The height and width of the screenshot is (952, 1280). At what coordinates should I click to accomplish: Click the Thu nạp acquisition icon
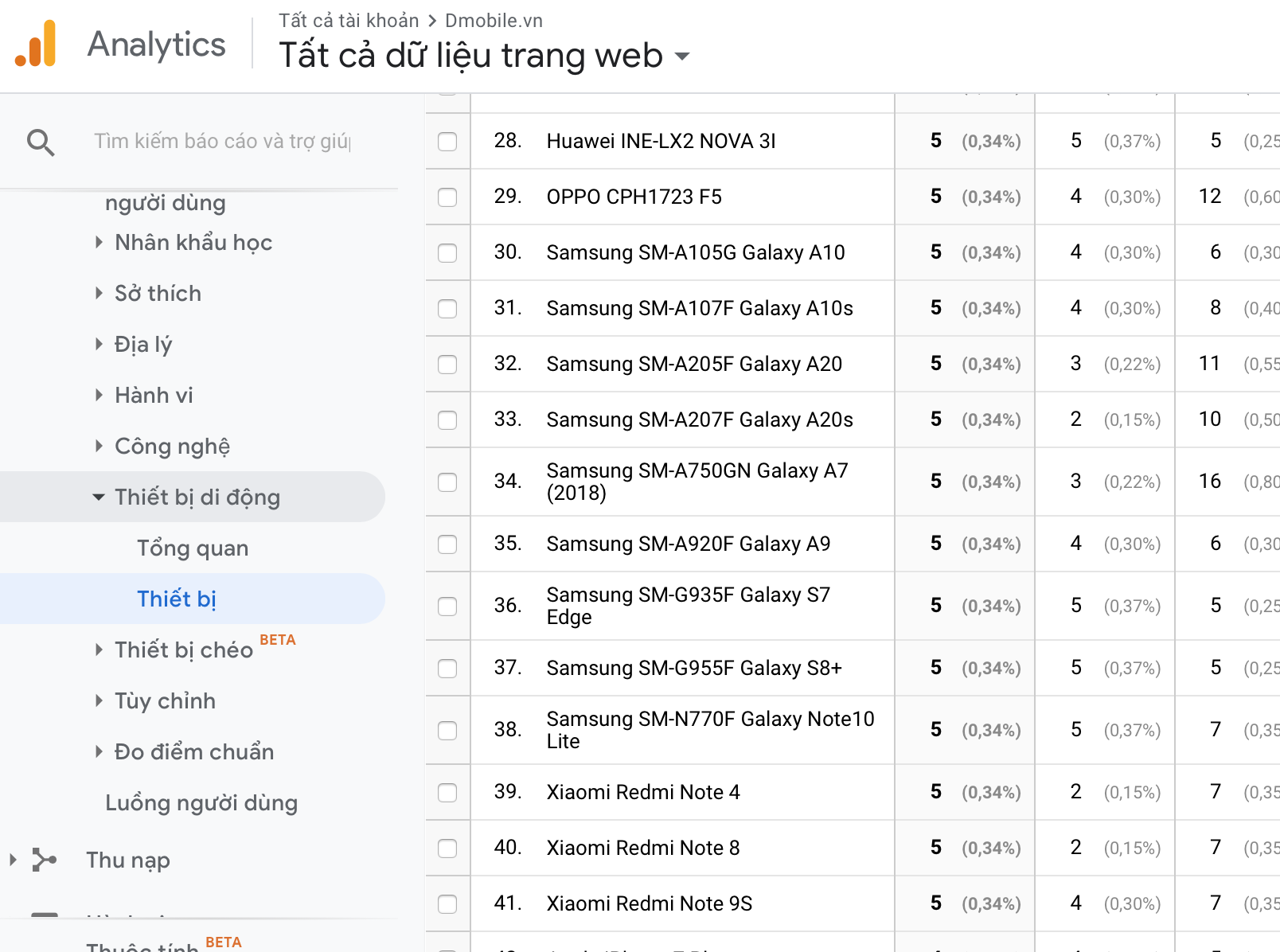(45, 860)
